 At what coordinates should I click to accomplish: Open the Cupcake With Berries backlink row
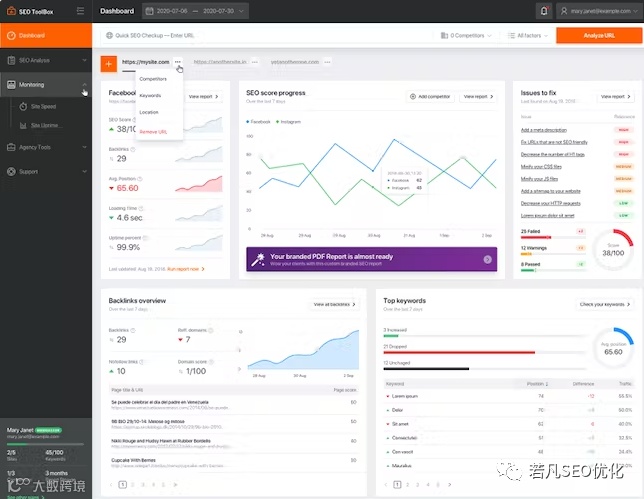tap(234, 462)
